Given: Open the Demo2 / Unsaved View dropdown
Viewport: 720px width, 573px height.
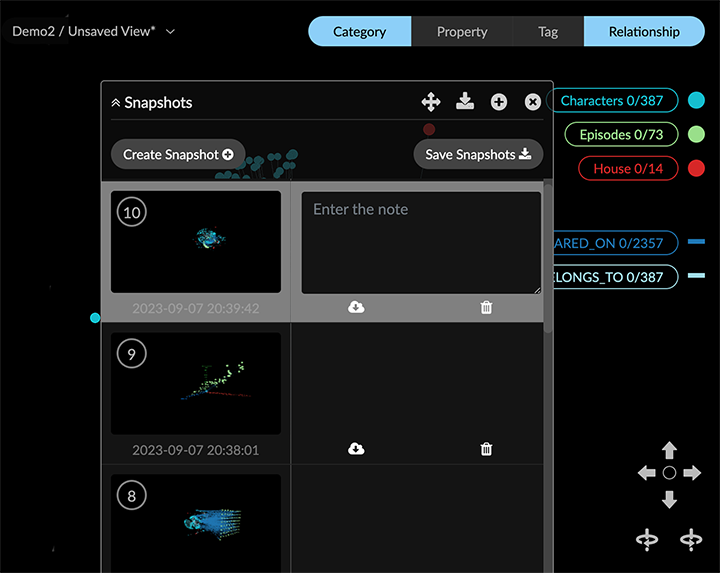Looking at the screenshot, I should click(170, 31).
